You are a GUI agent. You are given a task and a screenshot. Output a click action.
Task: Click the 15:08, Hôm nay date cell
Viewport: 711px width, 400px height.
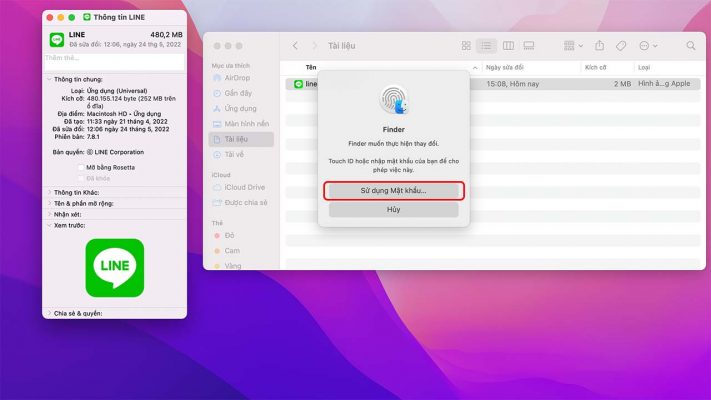pyautogui.click(x=512, y=84)
